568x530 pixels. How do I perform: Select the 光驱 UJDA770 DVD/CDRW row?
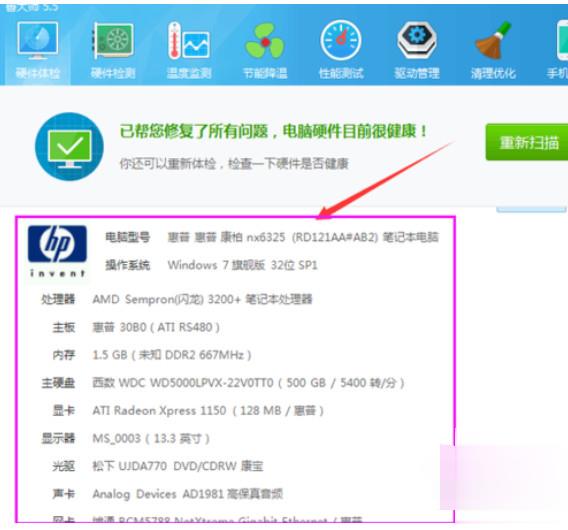158,466
